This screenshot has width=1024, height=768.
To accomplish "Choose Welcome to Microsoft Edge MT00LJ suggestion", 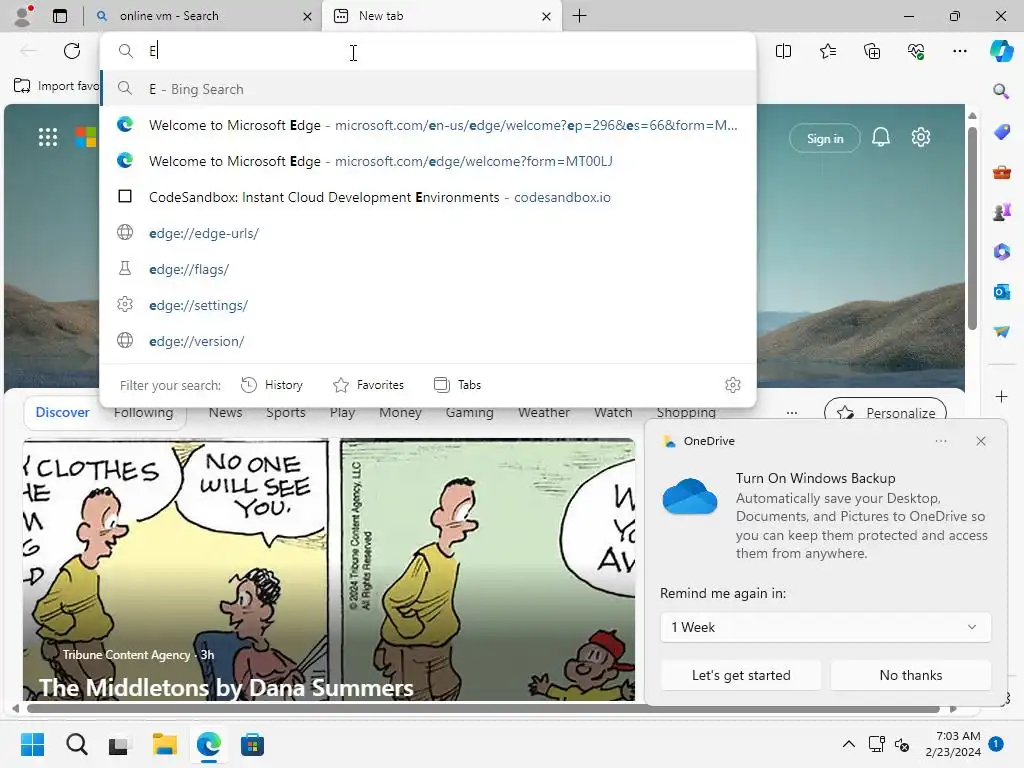I will coord(428,161).
